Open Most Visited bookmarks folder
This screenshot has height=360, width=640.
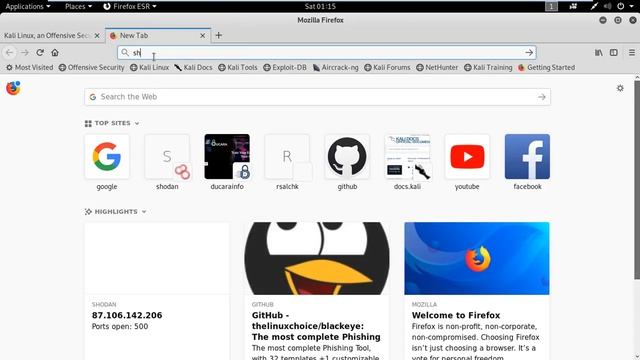29,67
